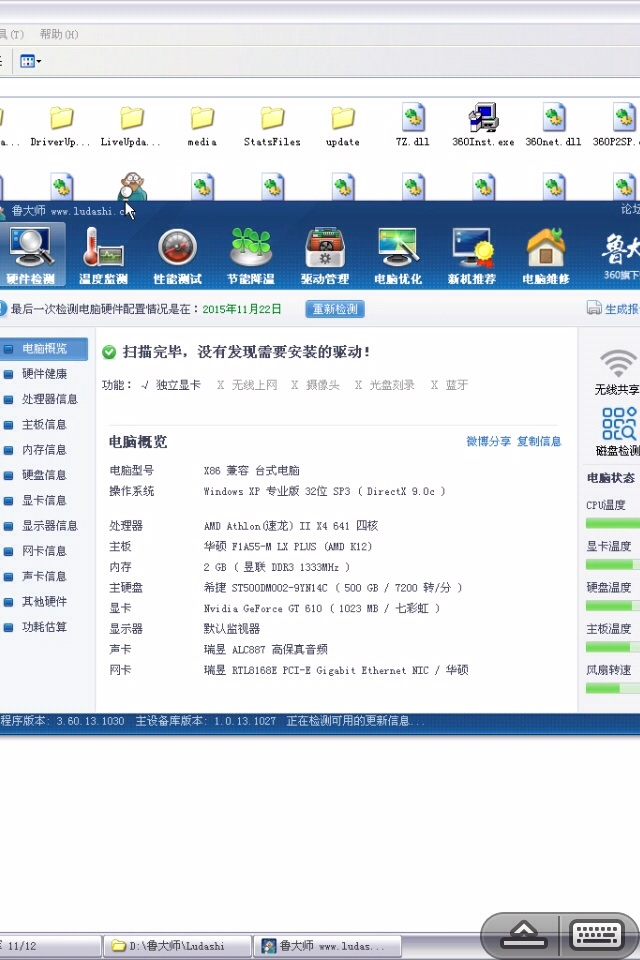This screenshot has height=960, width=640.
Task: Open the 节能降温 energy saving section
Action: (251, 256)
